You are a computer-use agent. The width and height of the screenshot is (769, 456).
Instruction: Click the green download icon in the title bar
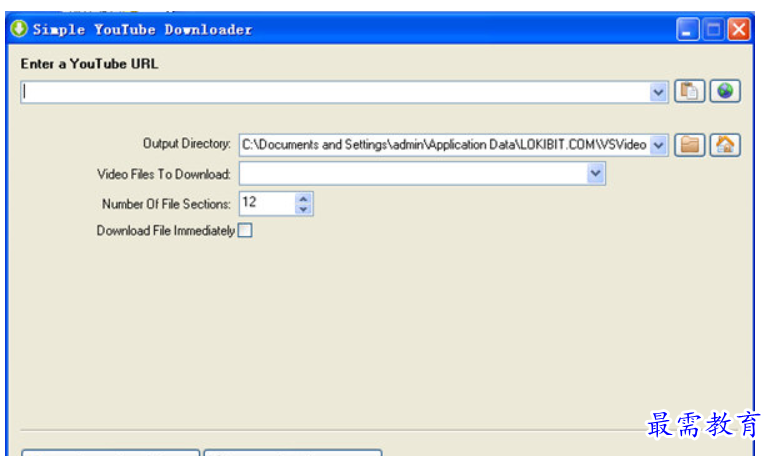[x=19, y=28]
